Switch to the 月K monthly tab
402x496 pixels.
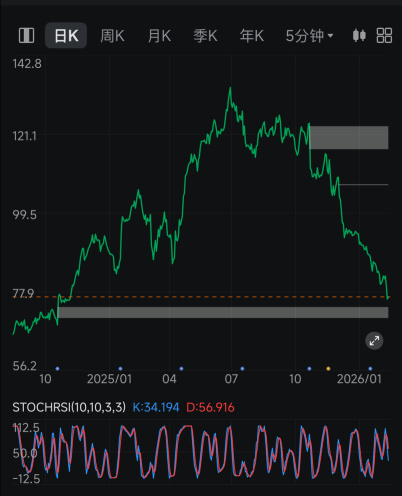[x=159, y=36]
